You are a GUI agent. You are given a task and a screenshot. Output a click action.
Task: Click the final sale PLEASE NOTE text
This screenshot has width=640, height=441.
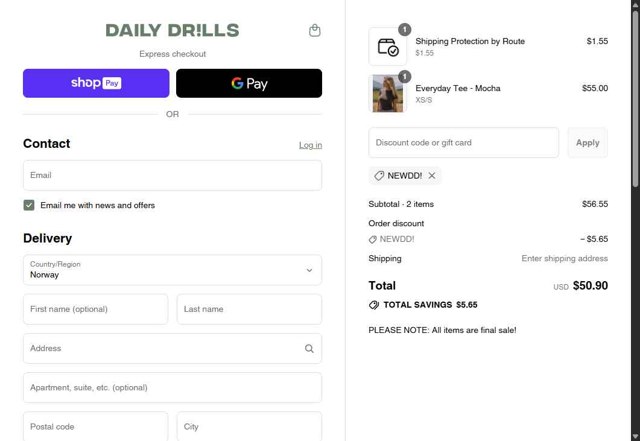pyautogui.click(x=442, y=330)
